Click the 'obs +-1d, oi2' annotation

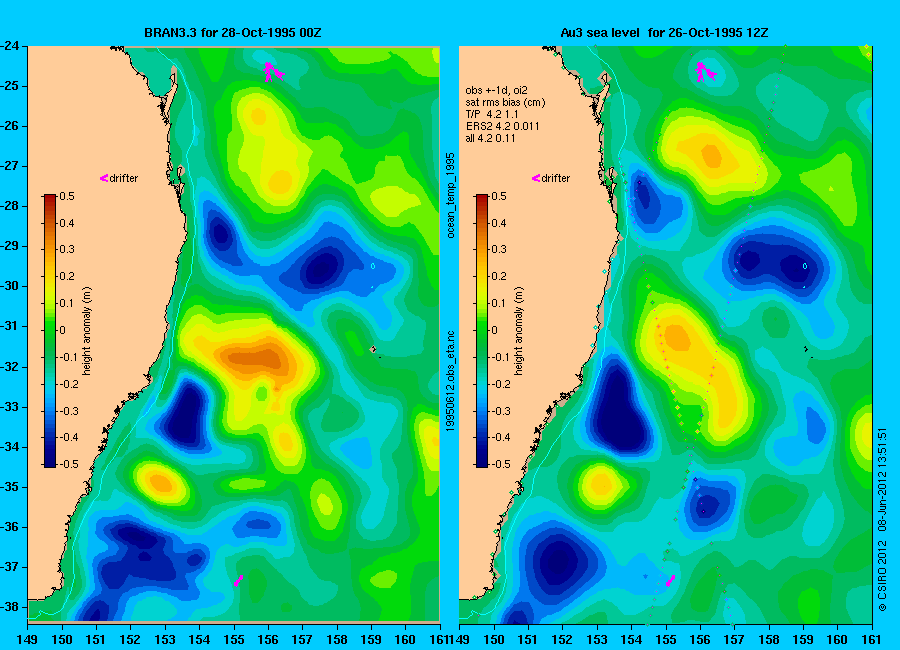click(x=496, y=90)
